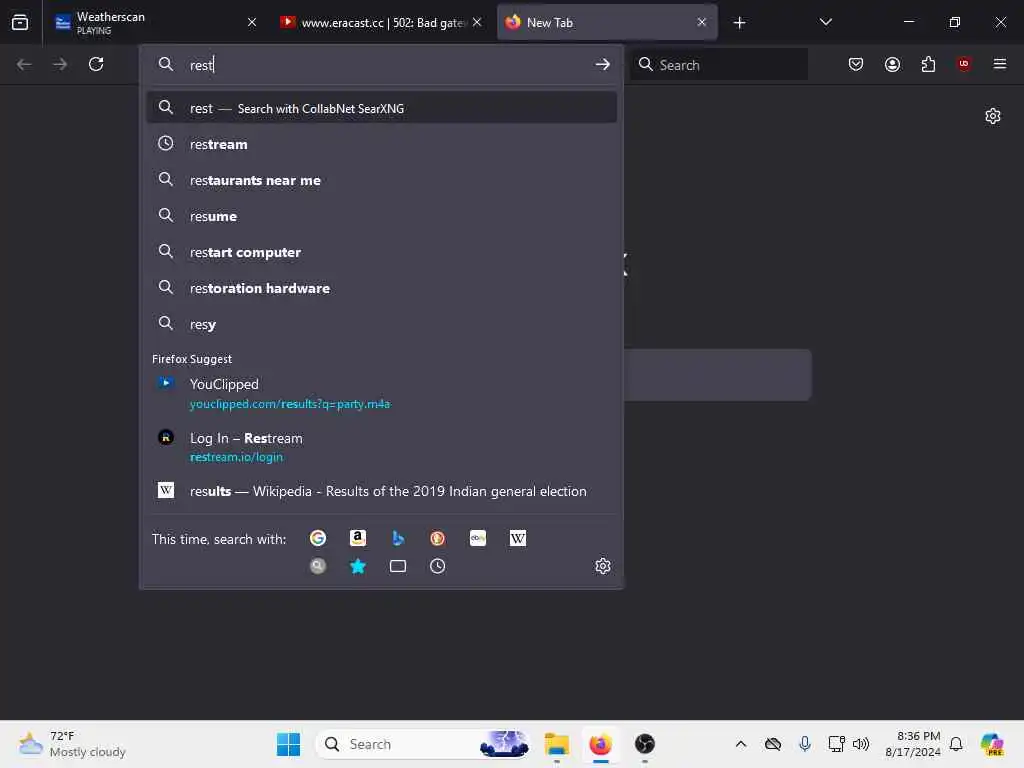Select the New Tab tab
This screenshot has width=1024, height=768.
[607, 23]
